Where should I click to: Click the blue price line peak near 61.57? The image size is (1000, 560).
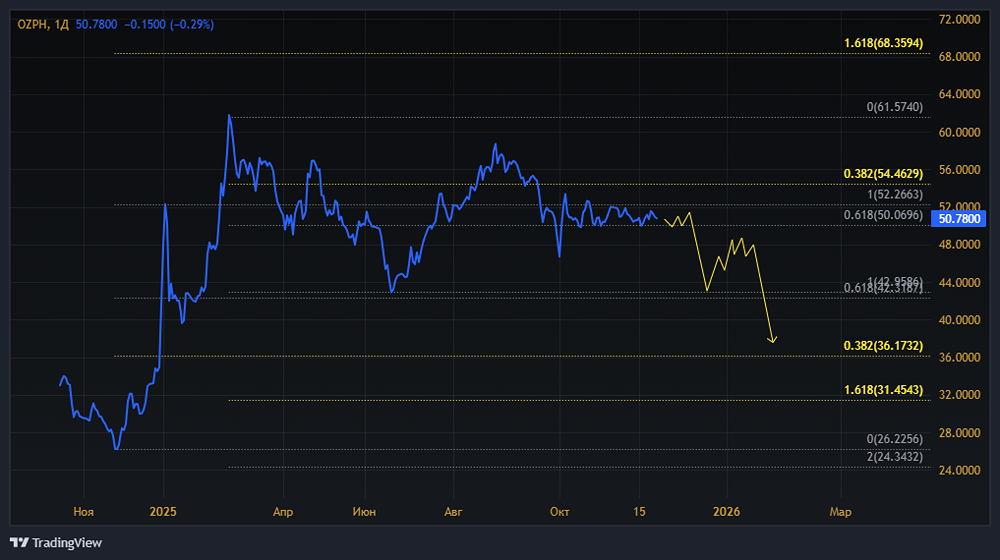point(230,116)
